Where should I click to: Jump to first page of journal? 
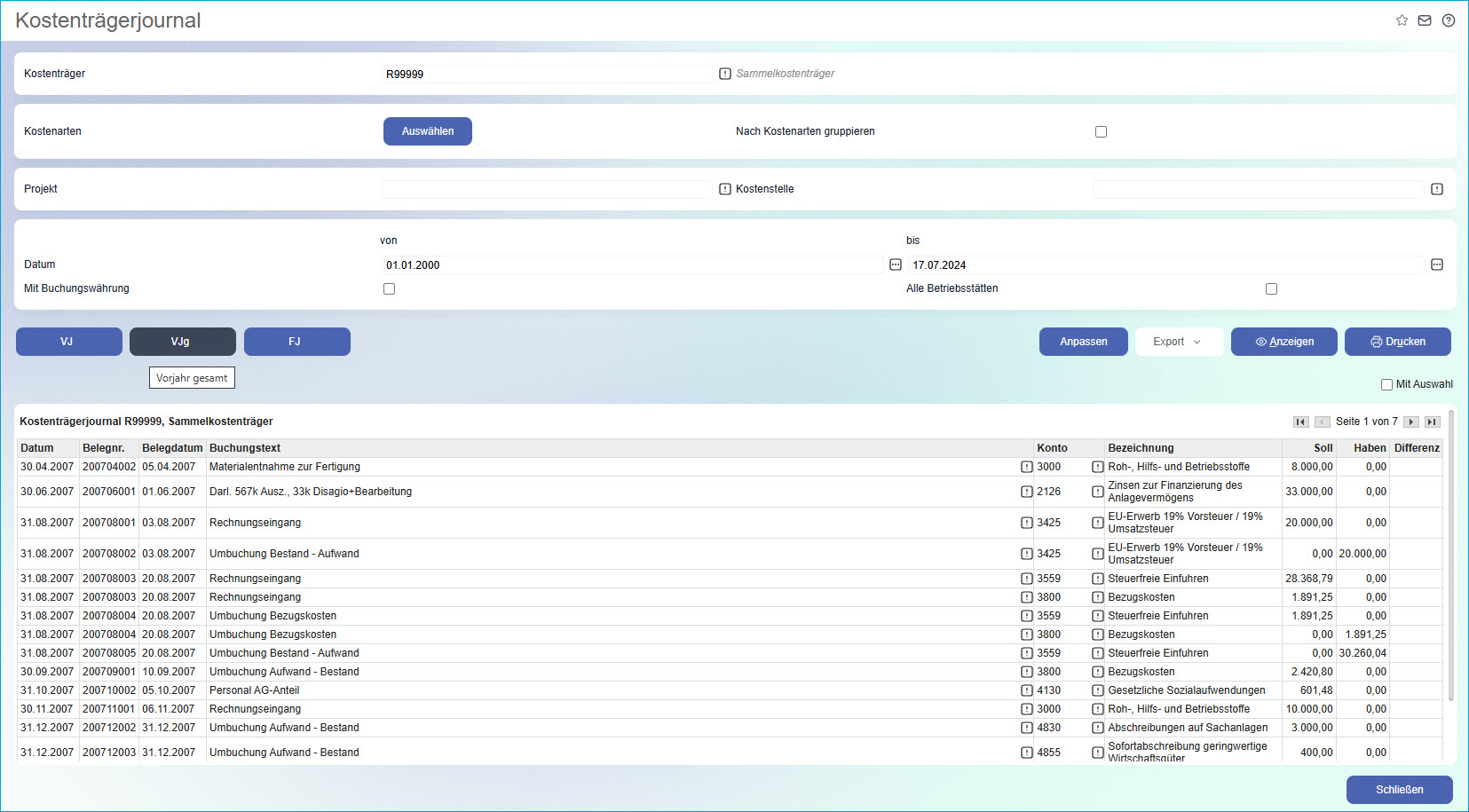(x=1300, y=422)
